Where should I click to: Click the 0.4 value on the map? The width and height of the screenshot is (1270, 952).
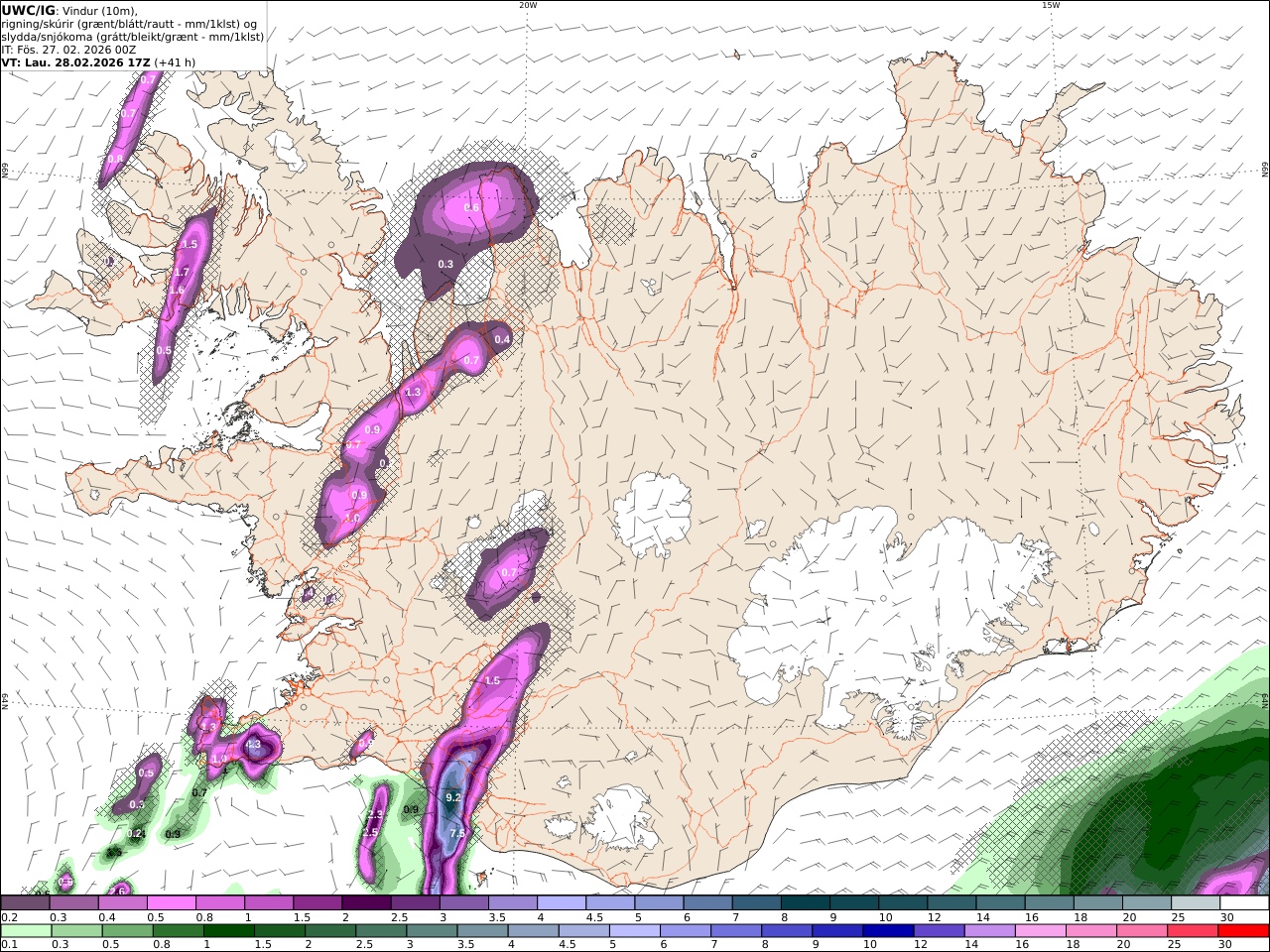coord(502,339)
